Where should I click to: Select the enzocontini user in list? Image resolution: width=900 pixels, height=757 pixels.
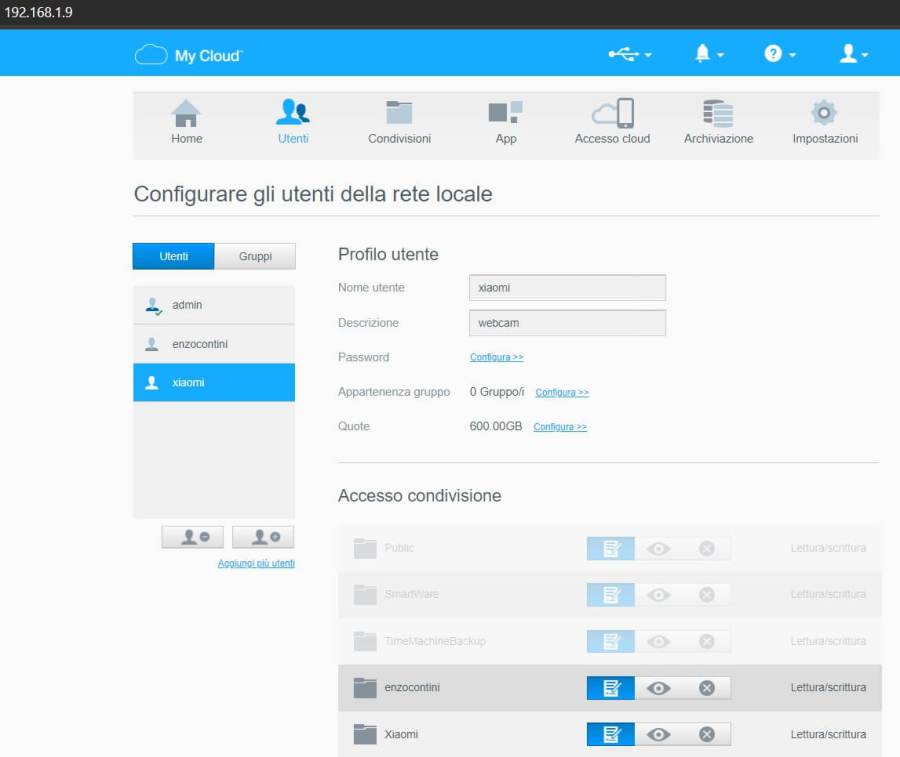[214, 344]
